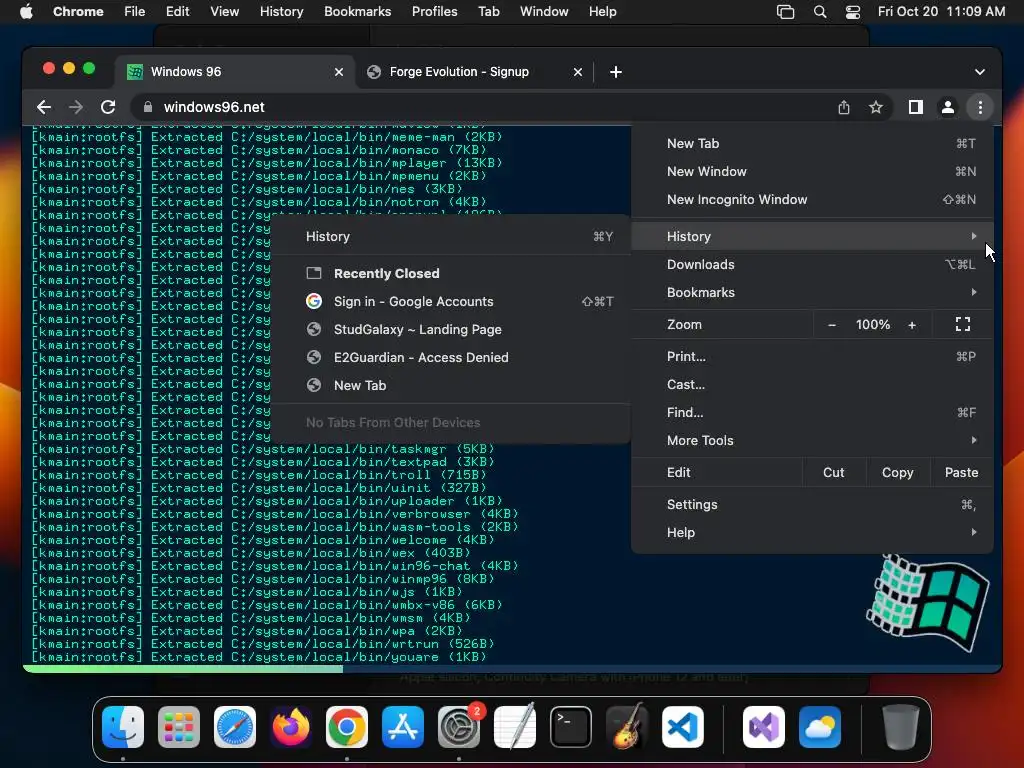
Task: Choose New Tab from the Chrome menu
Action: pyautogui.click(x=812, y=144)
